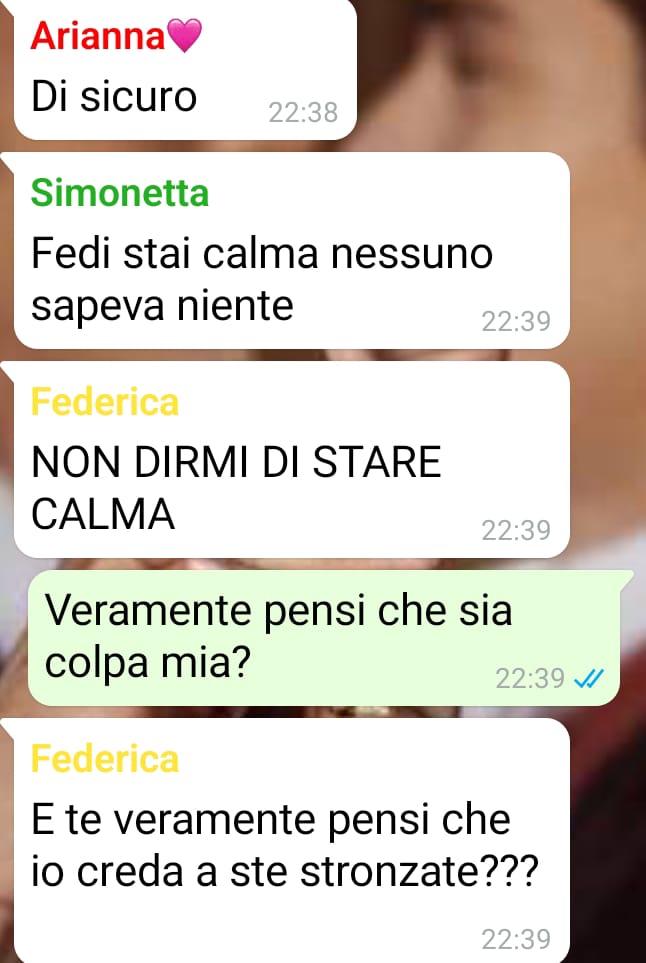Tap the 22:39 timestamp on Simonetta's message
The width and height of the screenshot is (646, 963).
(516, 321)
